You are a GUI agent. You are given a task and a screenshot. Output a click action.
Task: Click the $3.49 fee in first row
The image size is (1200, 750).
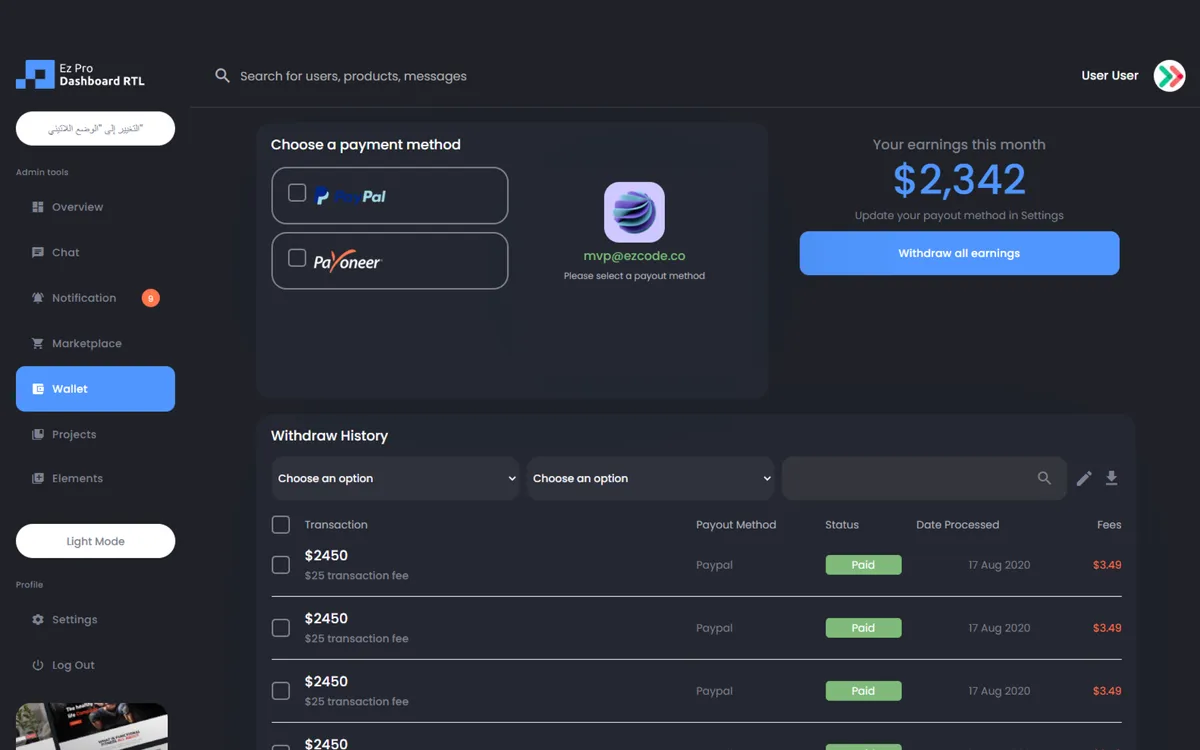click(x=1107, y=565)
